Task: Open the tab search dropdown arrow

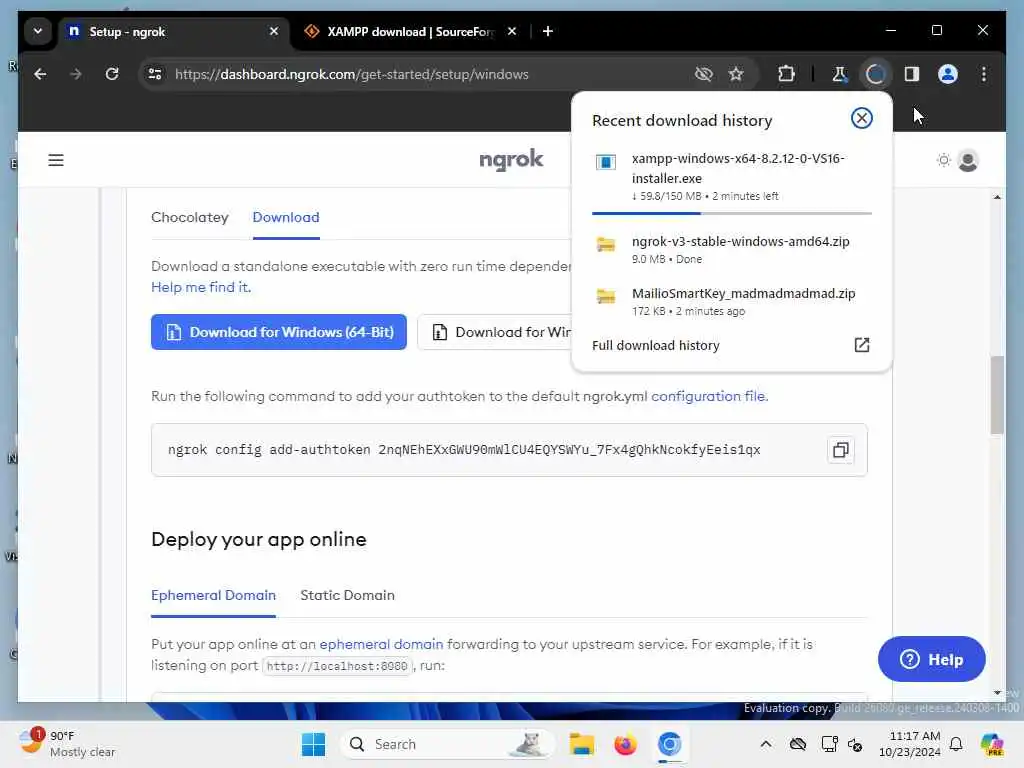Action: [38, 31]
